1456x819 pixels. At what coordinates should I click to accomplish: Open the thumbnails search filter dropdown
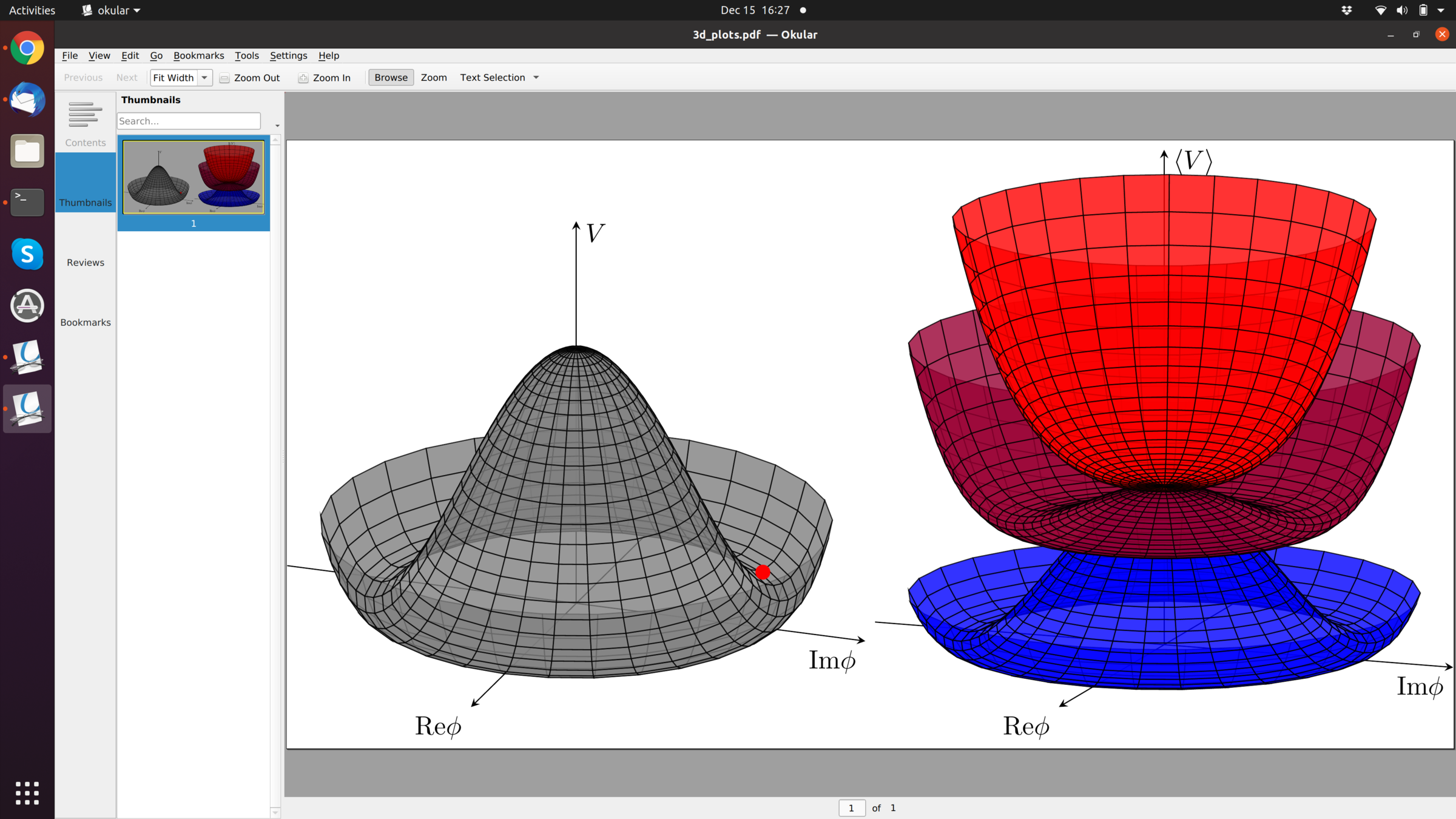[x=277, y=126]
